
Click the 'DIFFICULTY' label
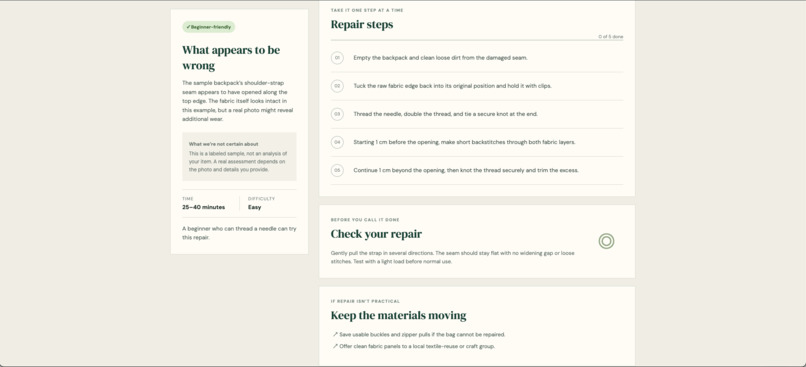[261, 198]
